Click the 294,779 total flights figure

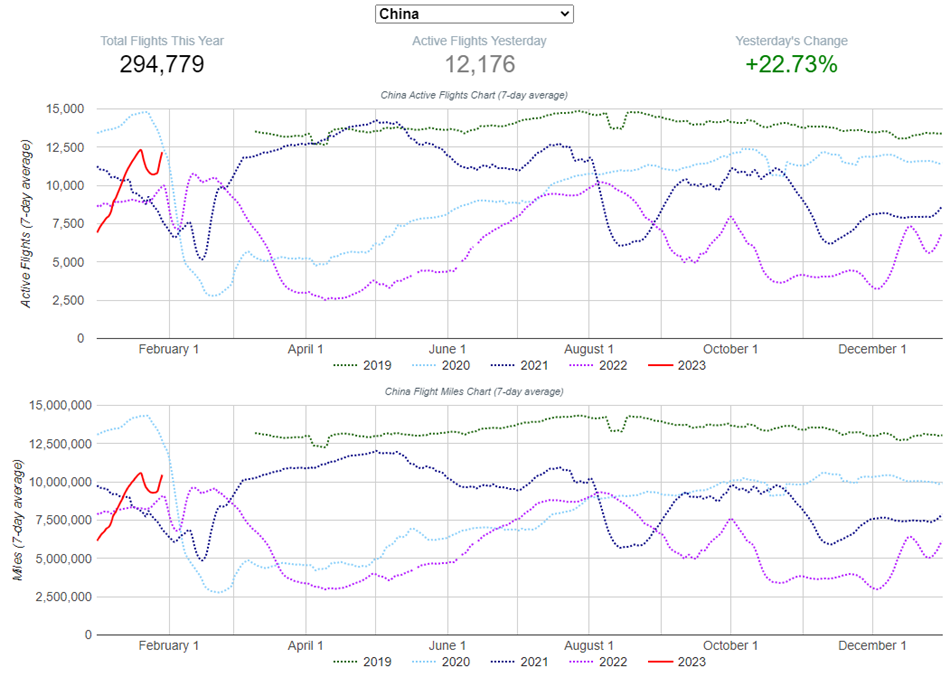point(162,65)
